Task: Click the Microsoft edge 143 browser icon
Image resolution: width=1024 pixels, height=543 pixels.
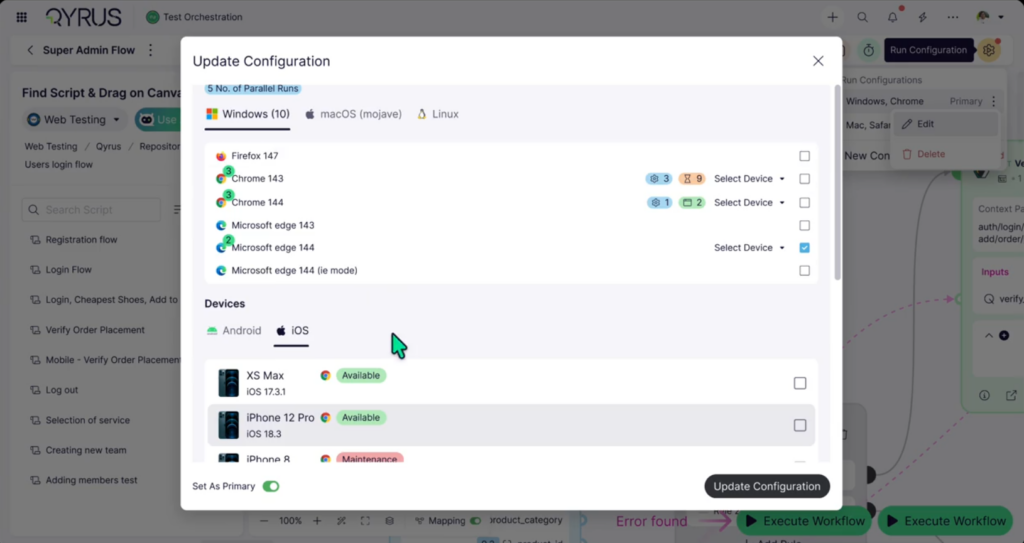Action: click(221, 225)
